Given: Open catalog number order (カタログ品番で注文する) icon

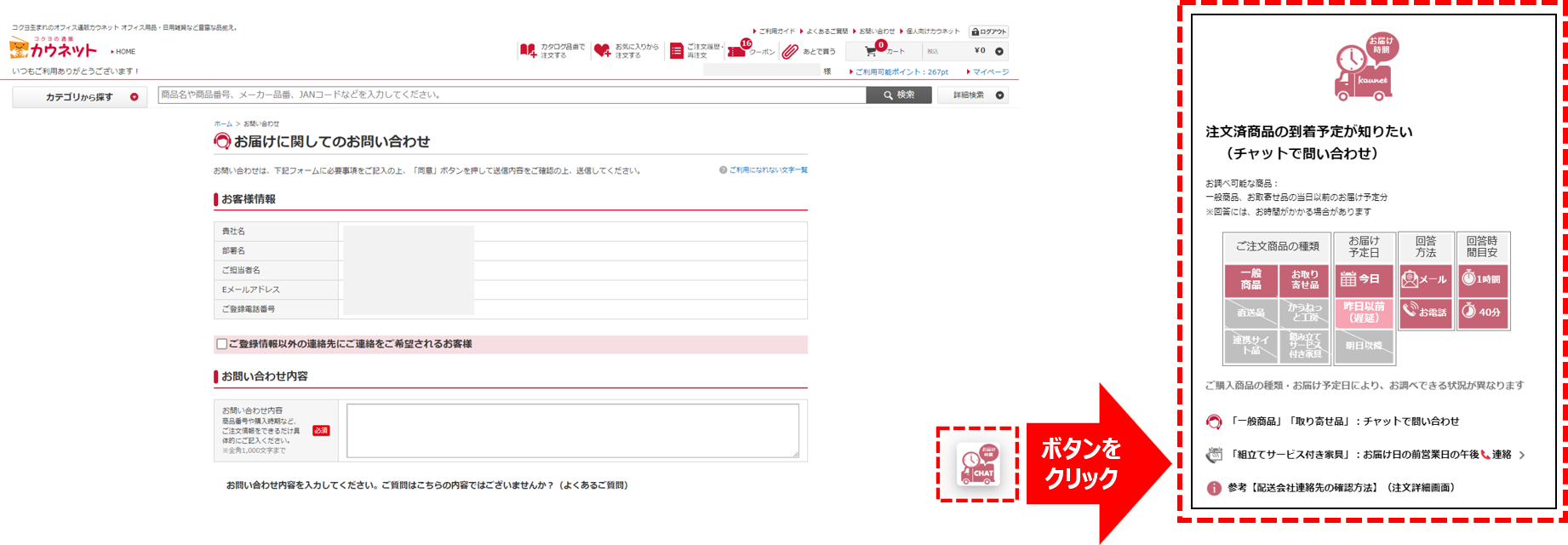Looking at the screenshot, I should [528, 51].
